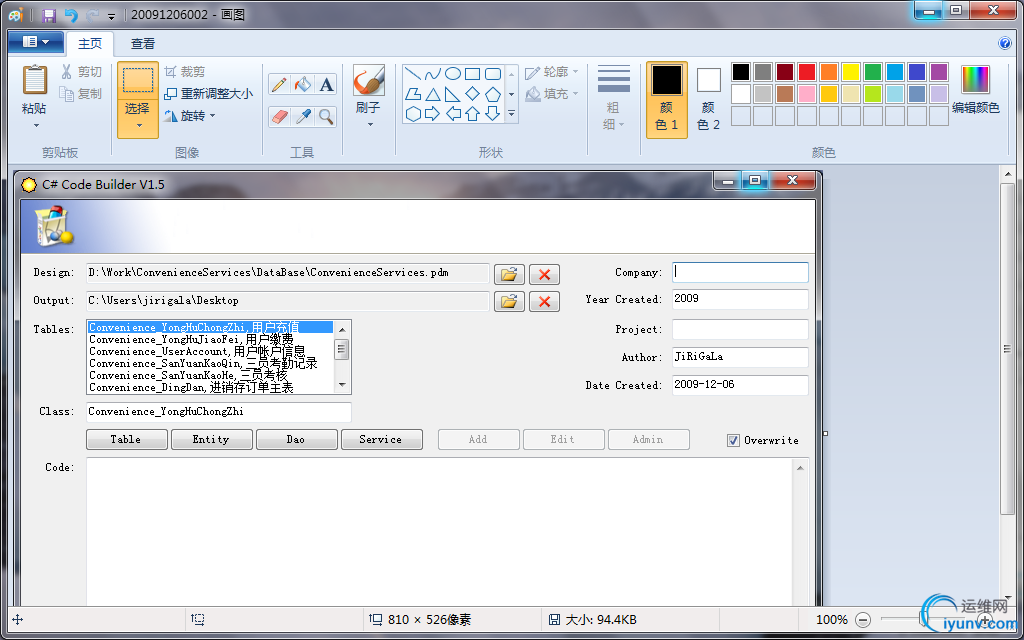Click the zoom out minus button

[863, 620]
